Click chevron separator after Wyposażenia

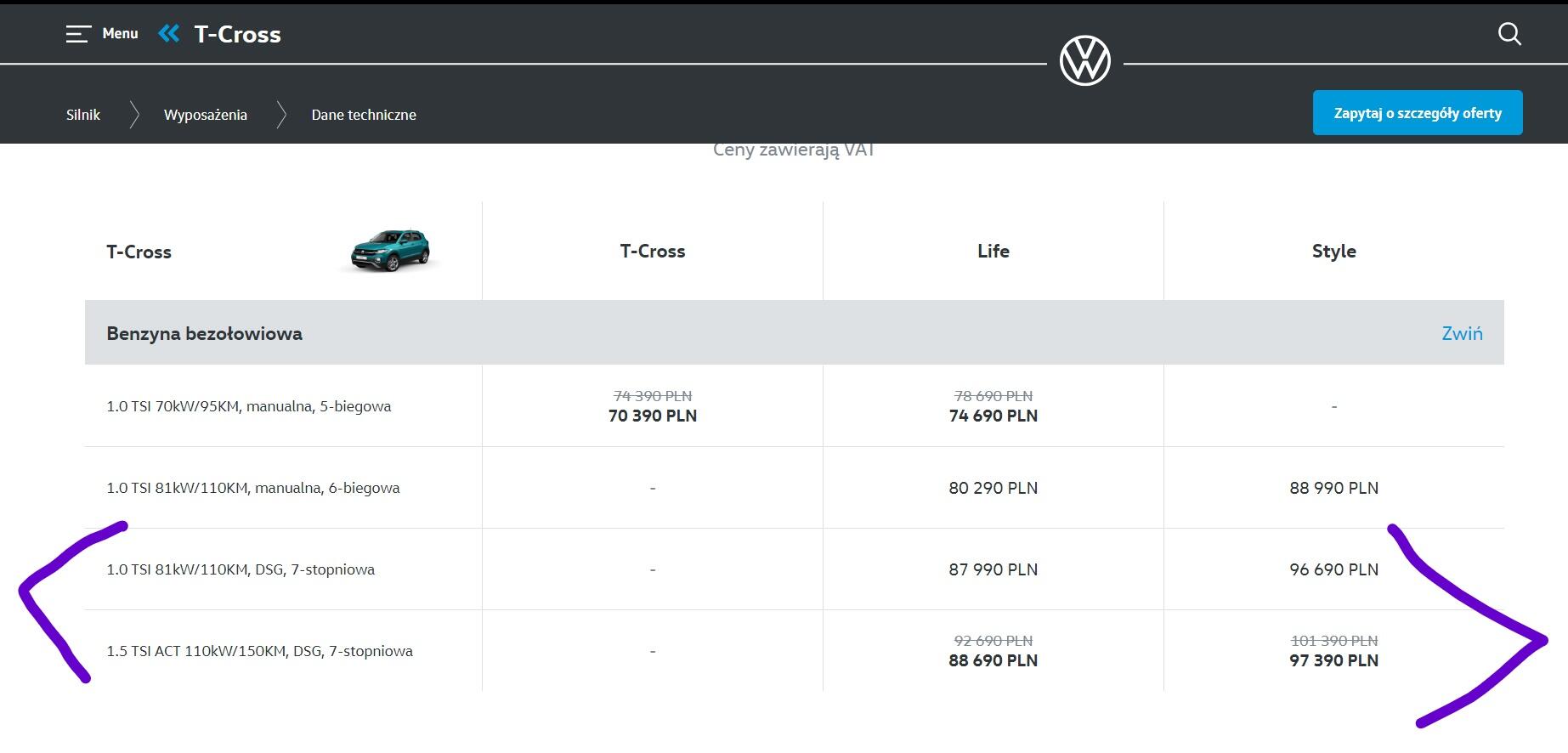pyautogui.click(x=281, y=115)
